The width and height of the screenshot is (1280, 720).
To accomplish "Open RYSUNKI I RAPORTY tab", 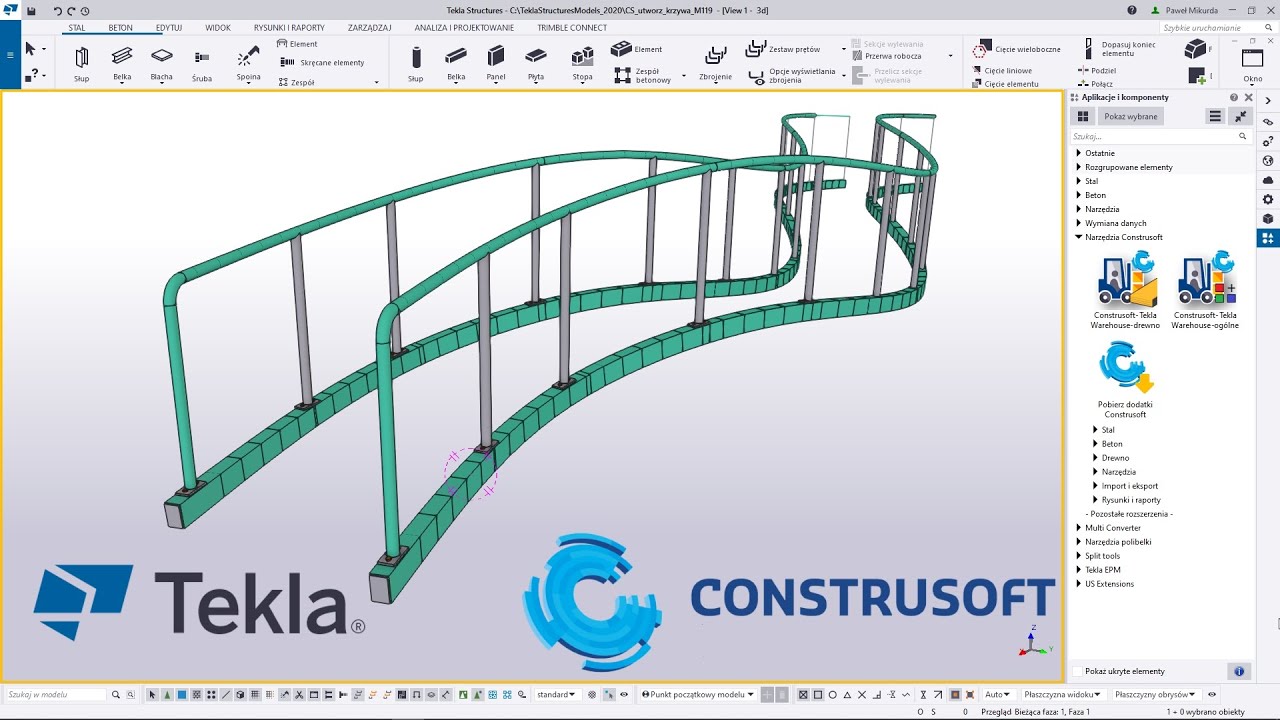I will tap(290, 28).
